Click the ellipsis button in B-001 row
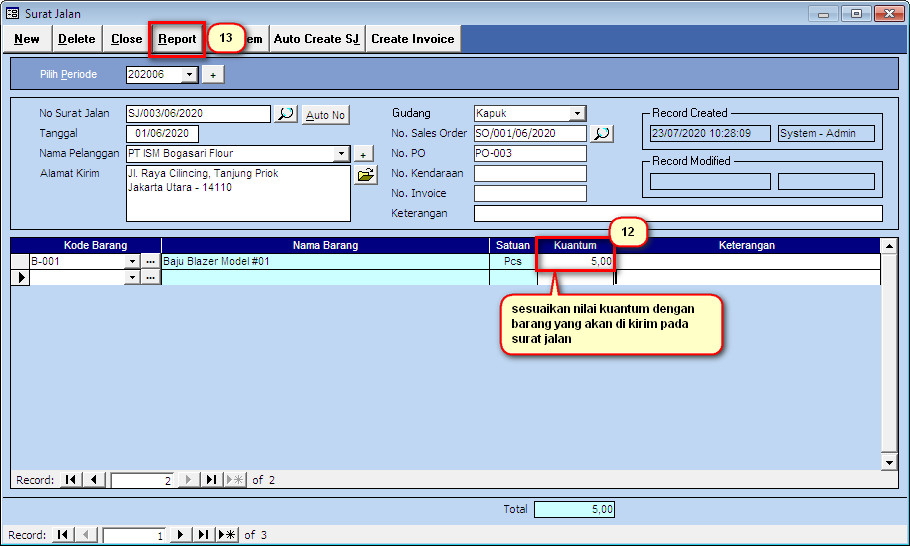 (150, 262)
